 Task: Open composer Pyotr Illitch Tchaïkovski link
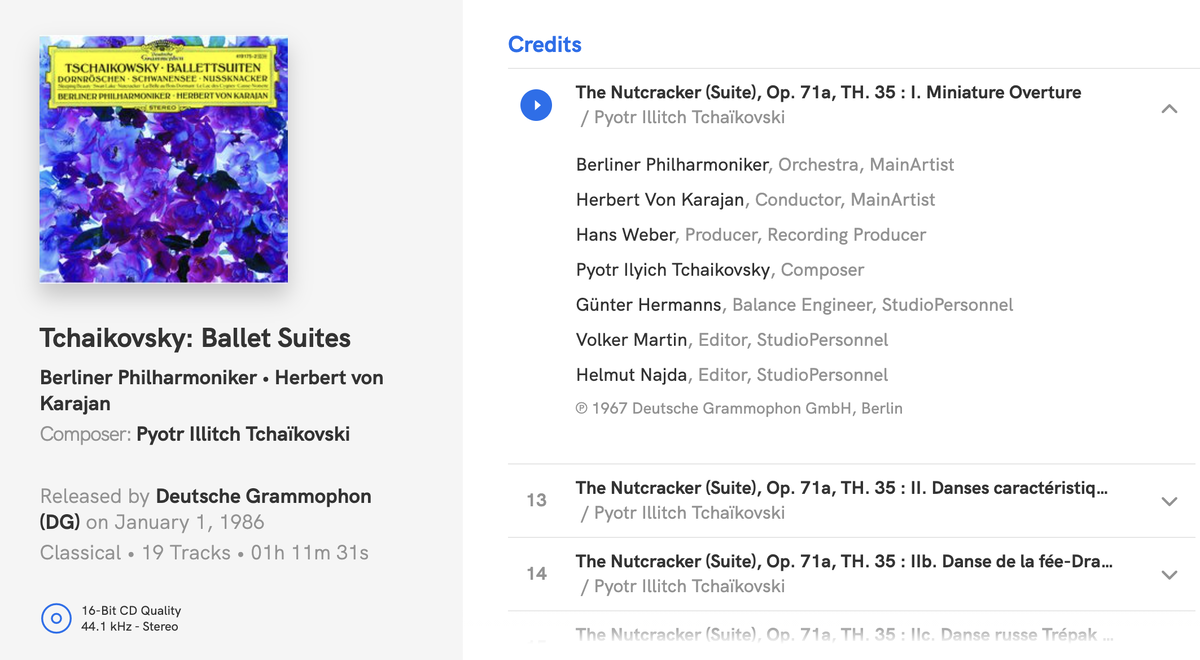pyautogui.click(x=243, y=434)
